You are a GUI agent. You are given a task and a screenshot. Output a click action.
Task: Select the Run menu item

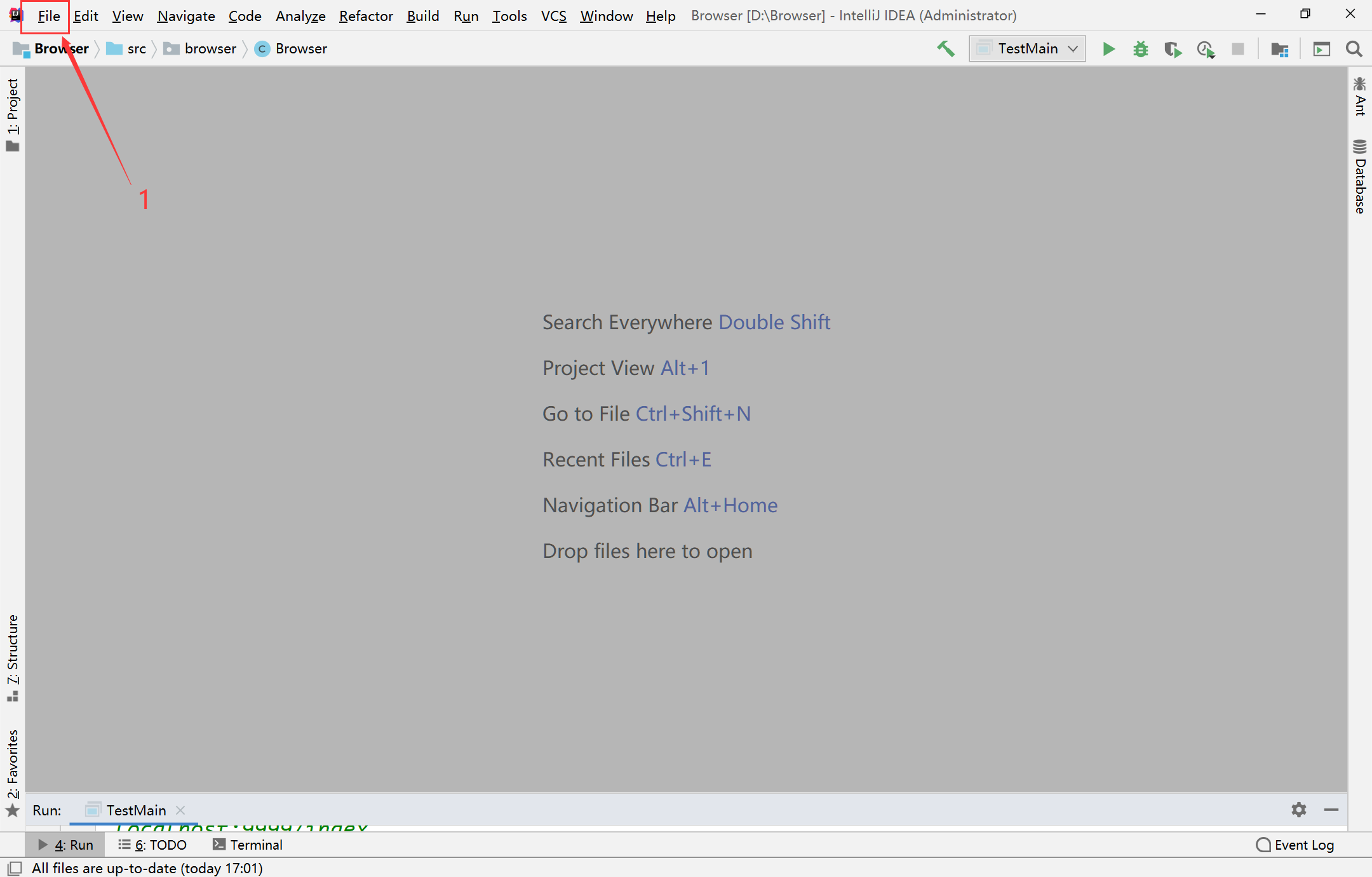click(466, 15)
